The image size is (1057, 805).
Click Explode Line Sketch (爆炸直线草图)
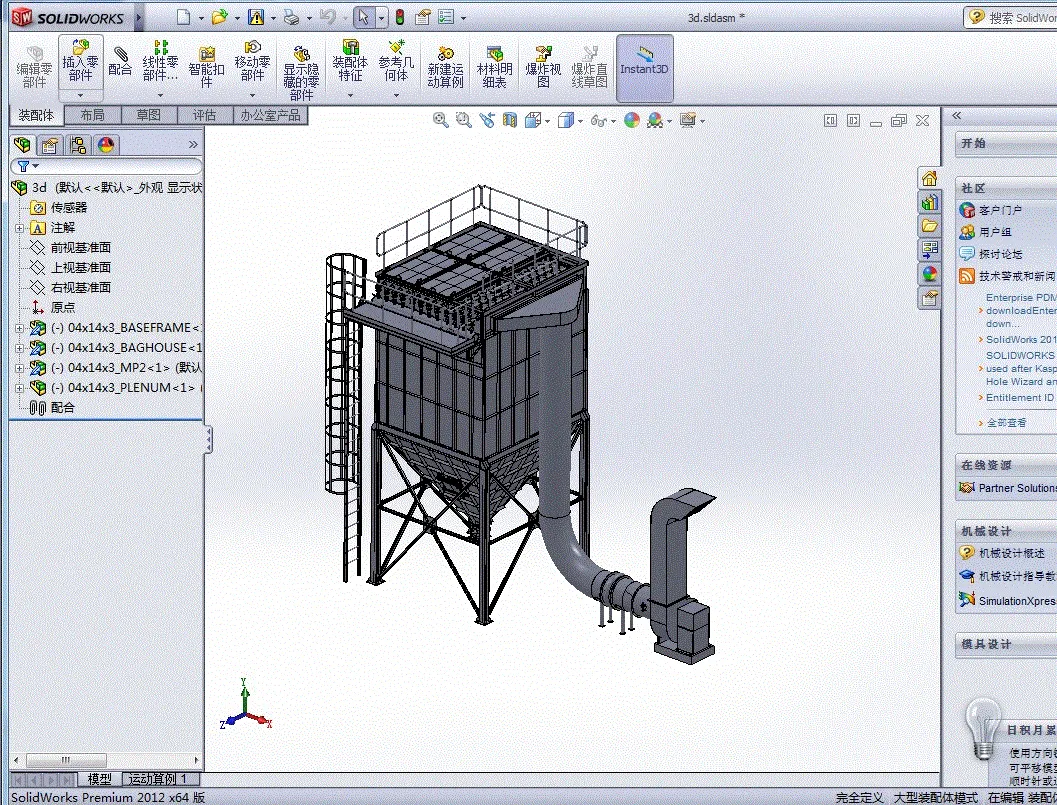coord(590,67)
